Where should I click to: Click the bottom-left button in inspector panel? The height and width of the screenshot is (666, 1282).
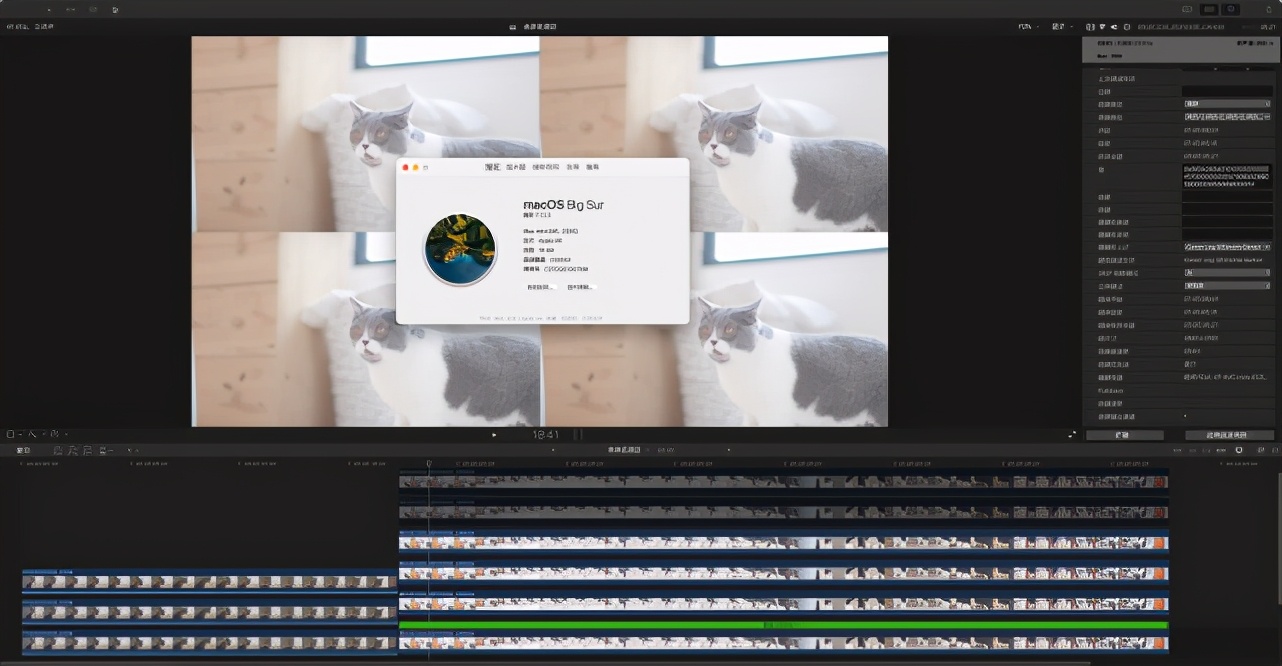(1125, 435)
